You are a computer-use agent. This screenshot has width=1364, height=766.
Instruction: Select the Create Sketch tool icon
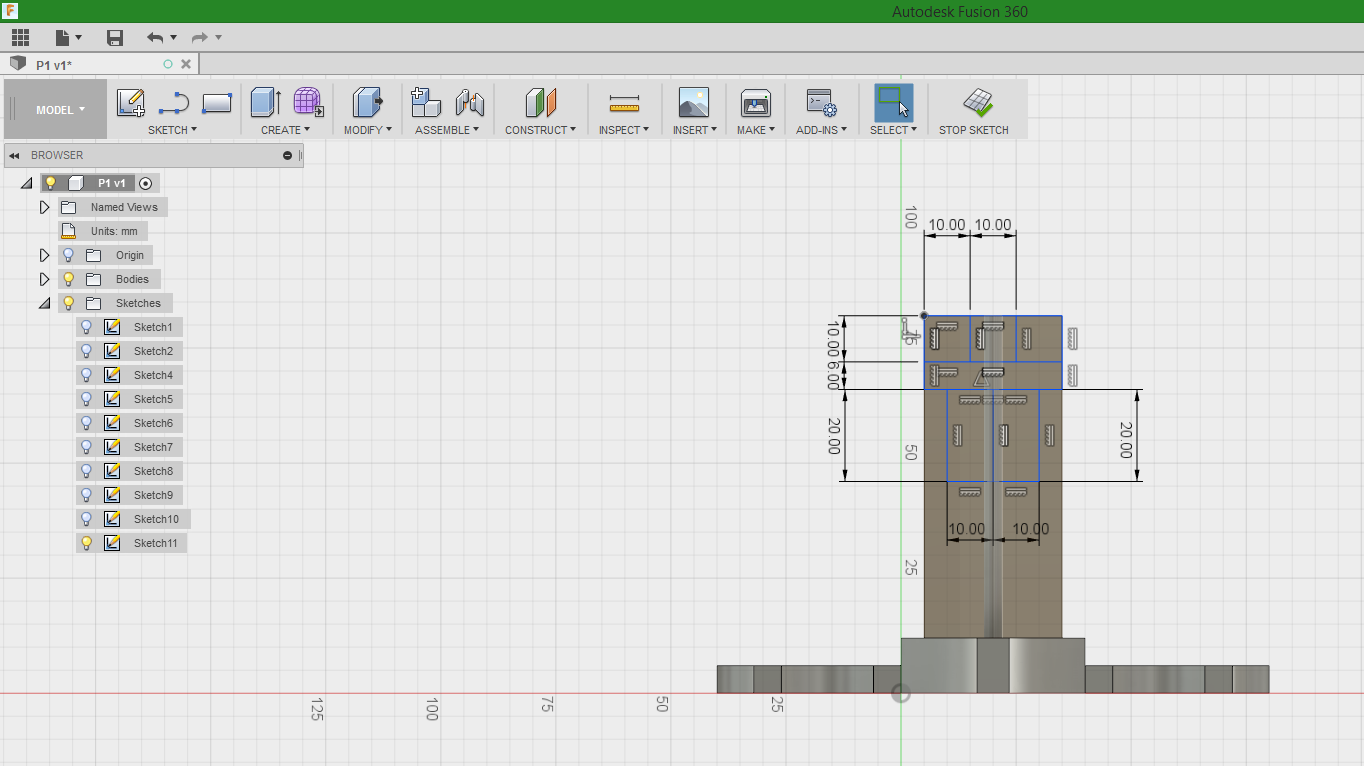130,102
